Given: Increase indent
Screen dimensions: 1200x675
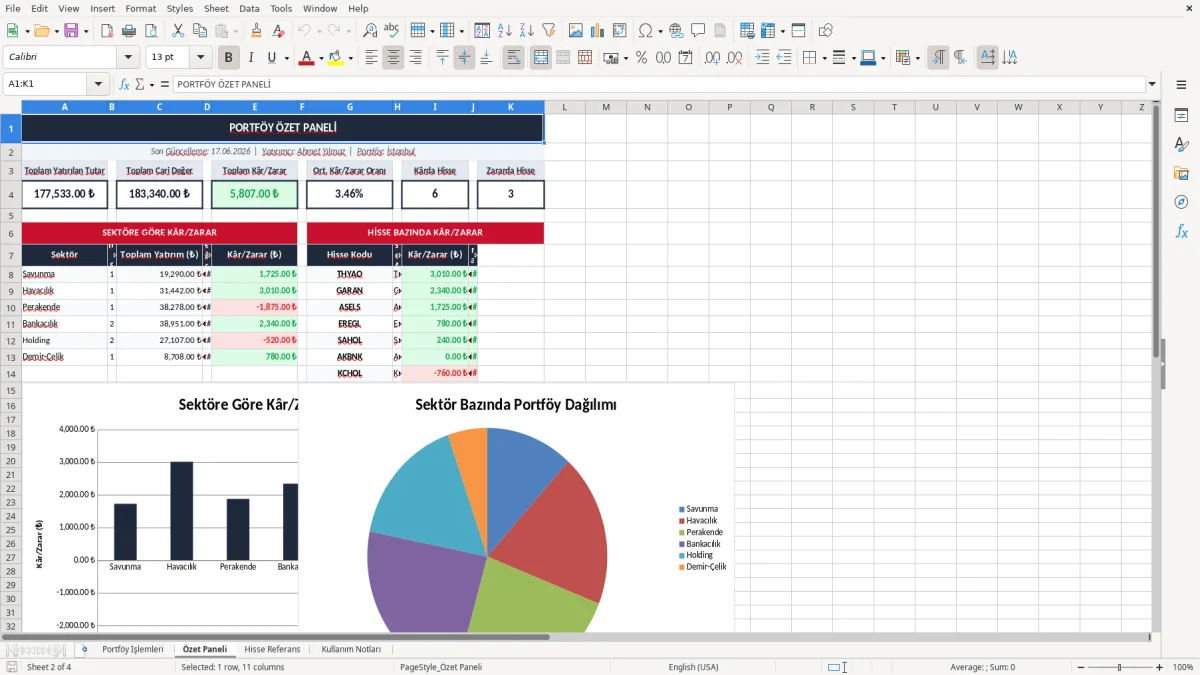Looking at the screenshot, I should coord(762,58).
